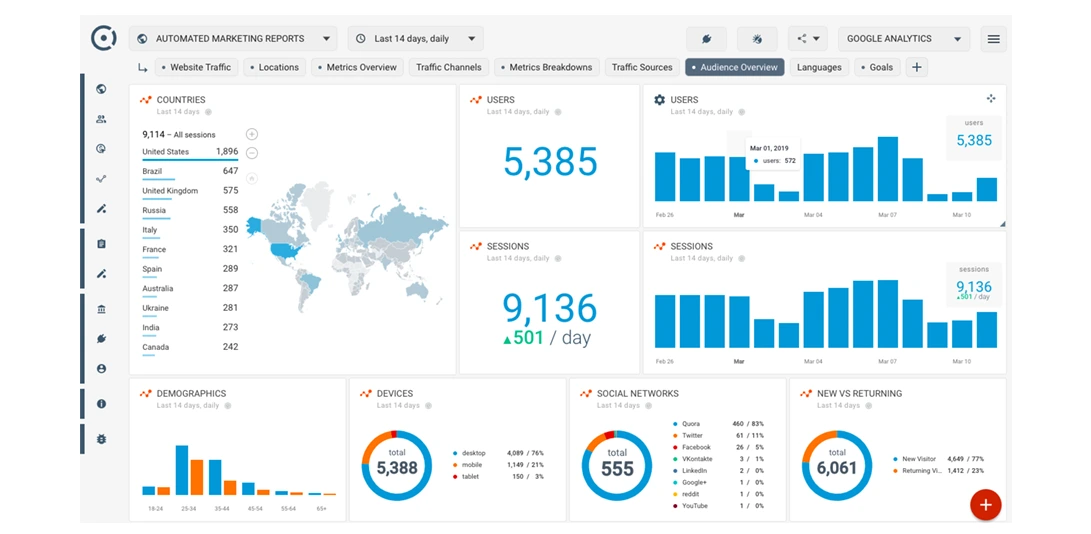Open the Languages tab
Screen dimensions: 1091x534
tap(819, 67)
